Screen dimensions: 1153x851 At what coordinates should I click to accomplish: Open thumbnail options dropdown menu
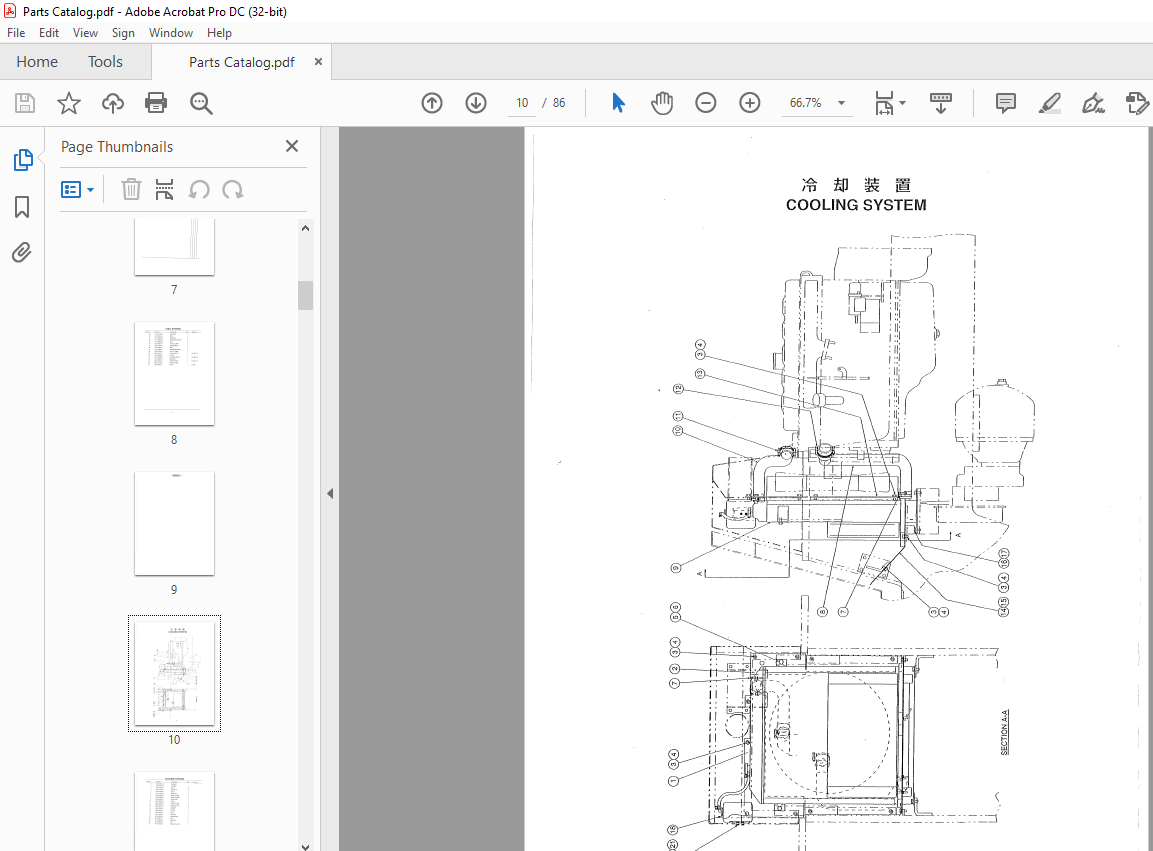point(77,190)
